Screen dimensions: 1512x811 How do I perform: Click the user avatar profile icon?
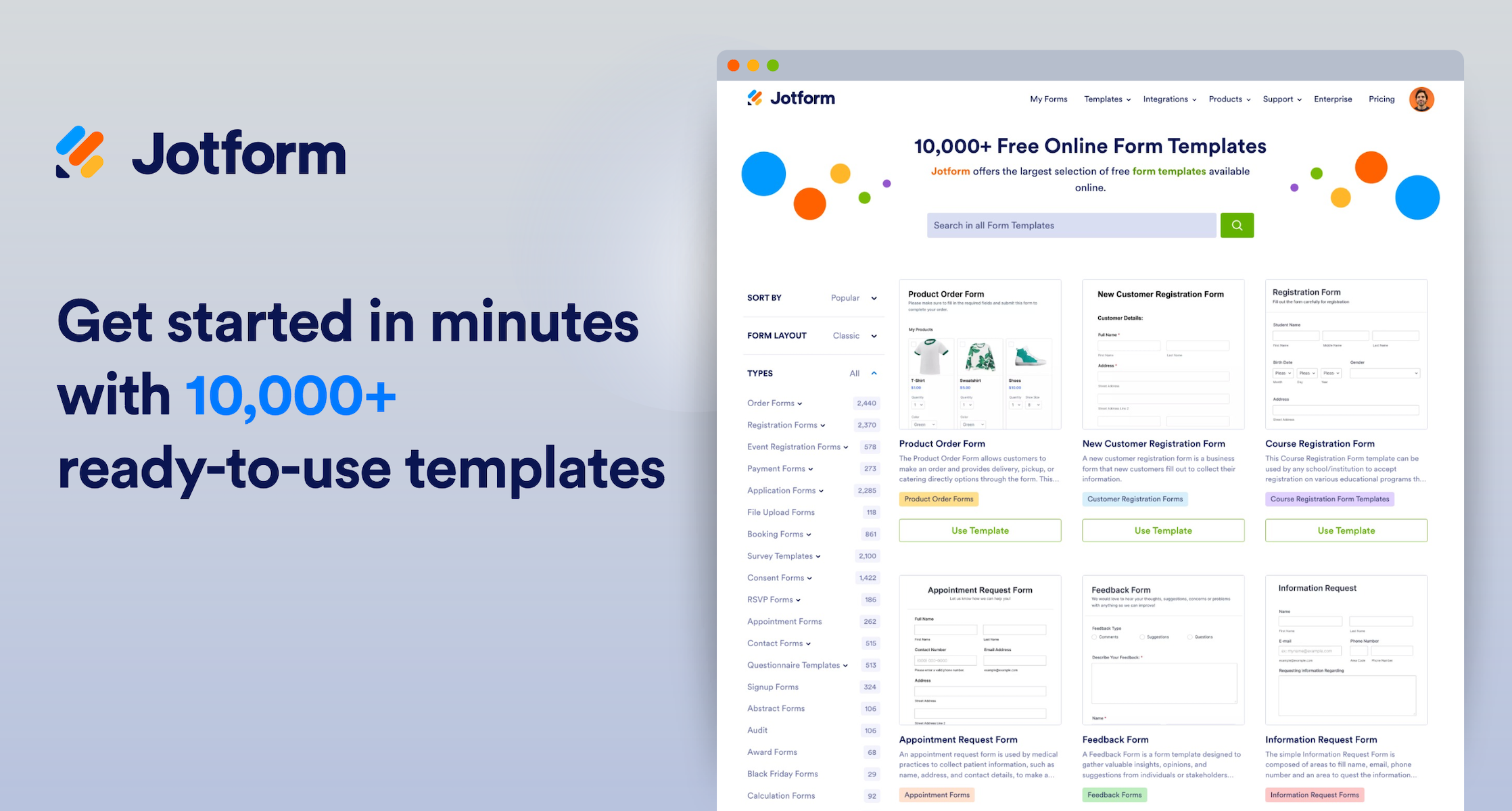coord(1421,100)
